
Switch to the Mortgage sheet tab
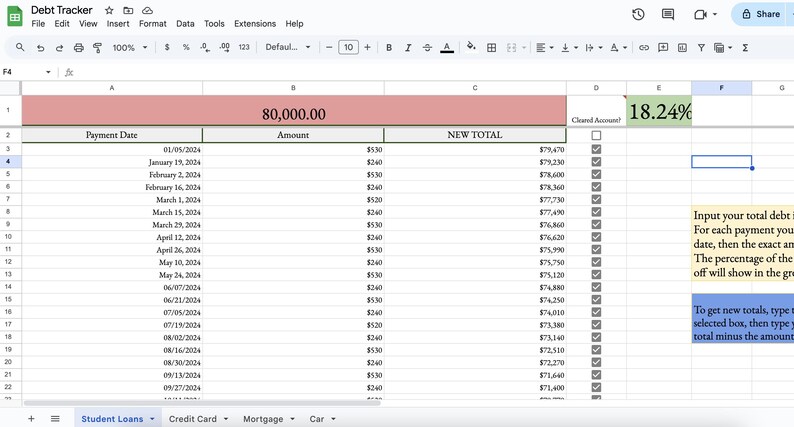click(x=263, y=419)
